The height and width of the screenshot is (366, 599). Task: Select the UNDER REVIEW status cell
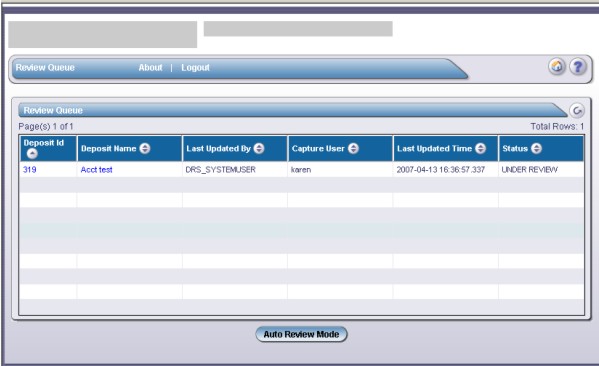541,170
